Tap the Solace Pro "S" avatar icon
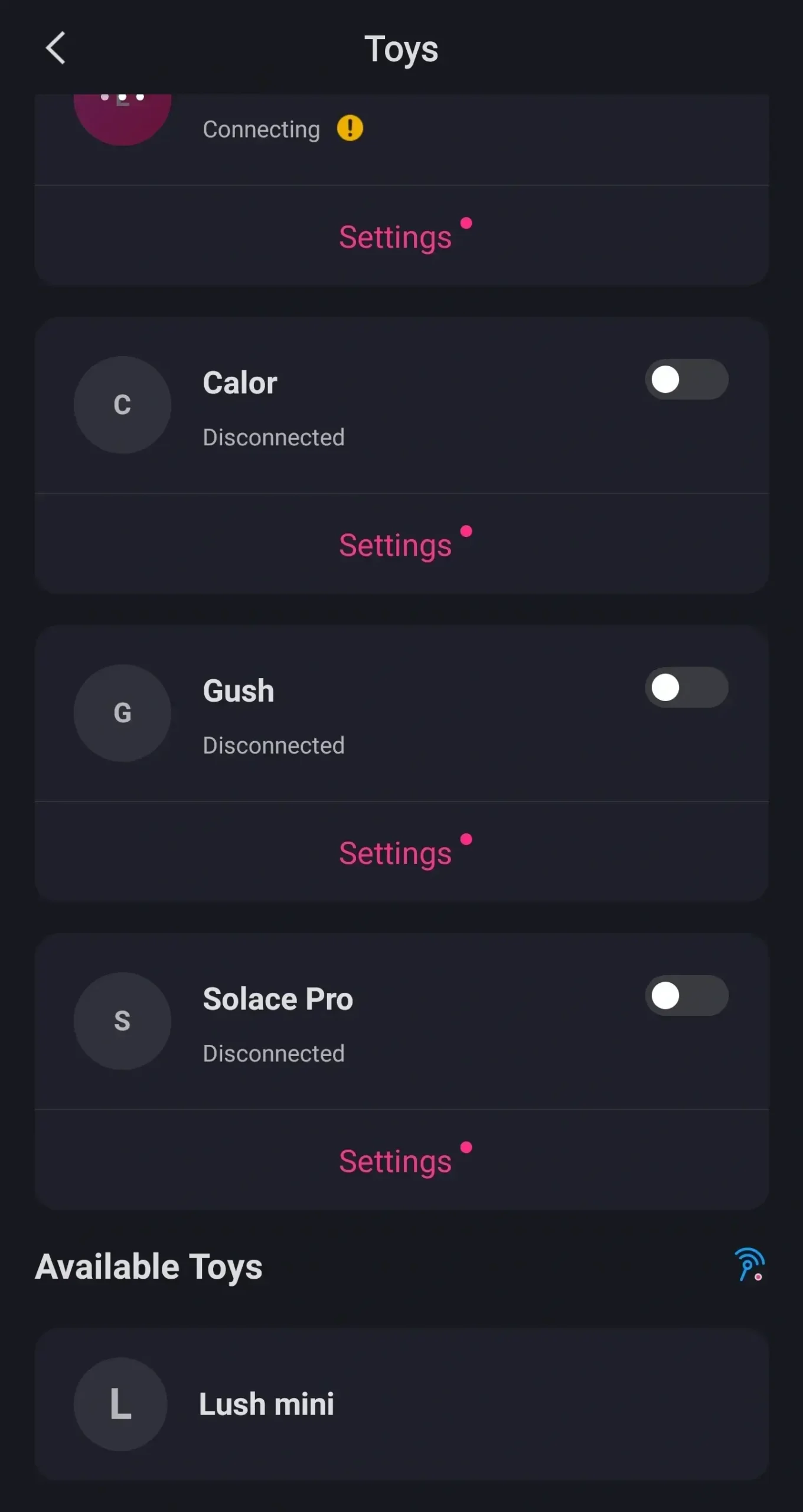803x1512 pixels. pos(122,1021)
